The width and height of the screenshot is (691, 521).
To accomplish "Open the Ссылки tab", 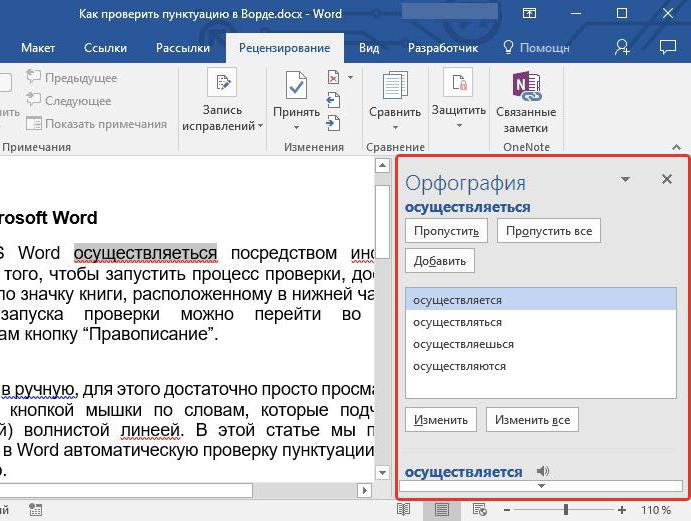I will click(x=105, y=48).
